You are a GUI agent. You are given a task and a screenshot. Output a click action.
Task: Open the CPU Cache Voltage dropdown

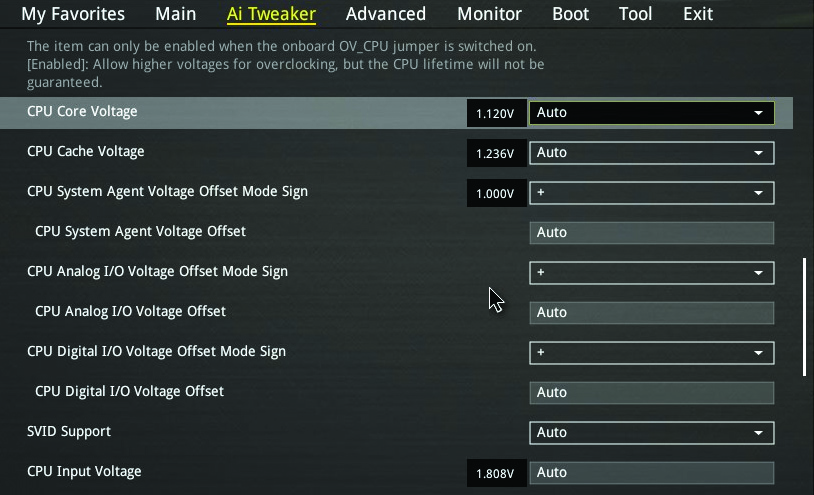click(652, 153)
